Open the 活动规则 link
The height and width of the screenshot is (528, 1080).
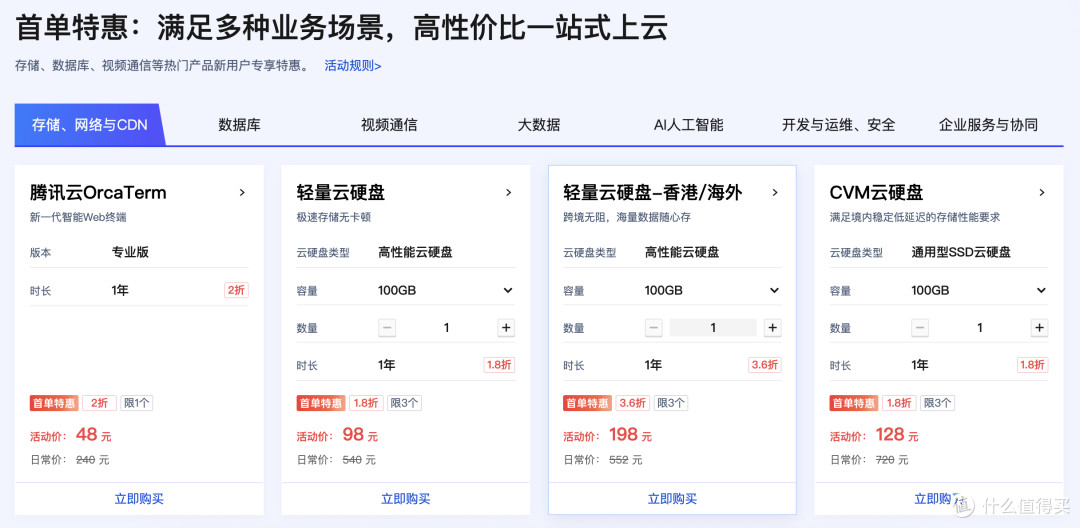(353, 66)
